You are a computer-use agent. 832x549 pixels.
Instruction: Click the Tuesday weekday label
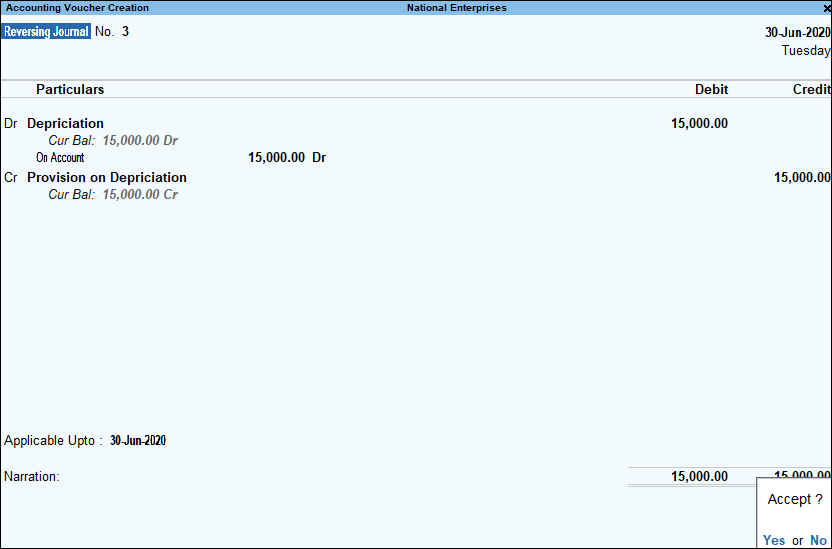(805, 51)
